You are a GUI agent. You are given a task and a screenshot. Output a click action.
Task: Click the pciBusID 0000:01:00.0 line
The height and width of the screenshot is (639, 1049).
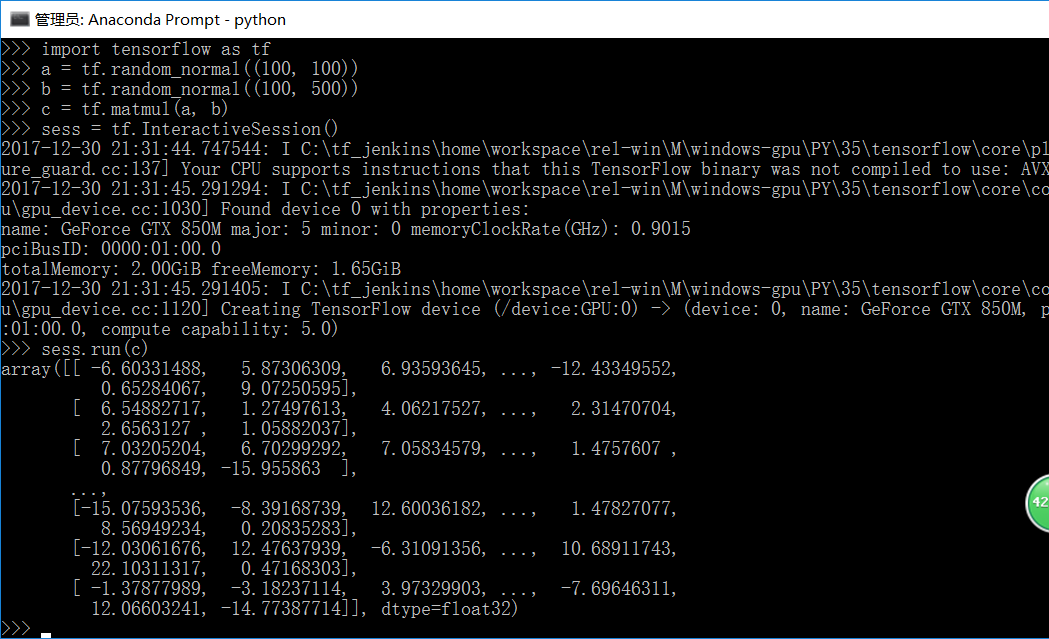111,250
